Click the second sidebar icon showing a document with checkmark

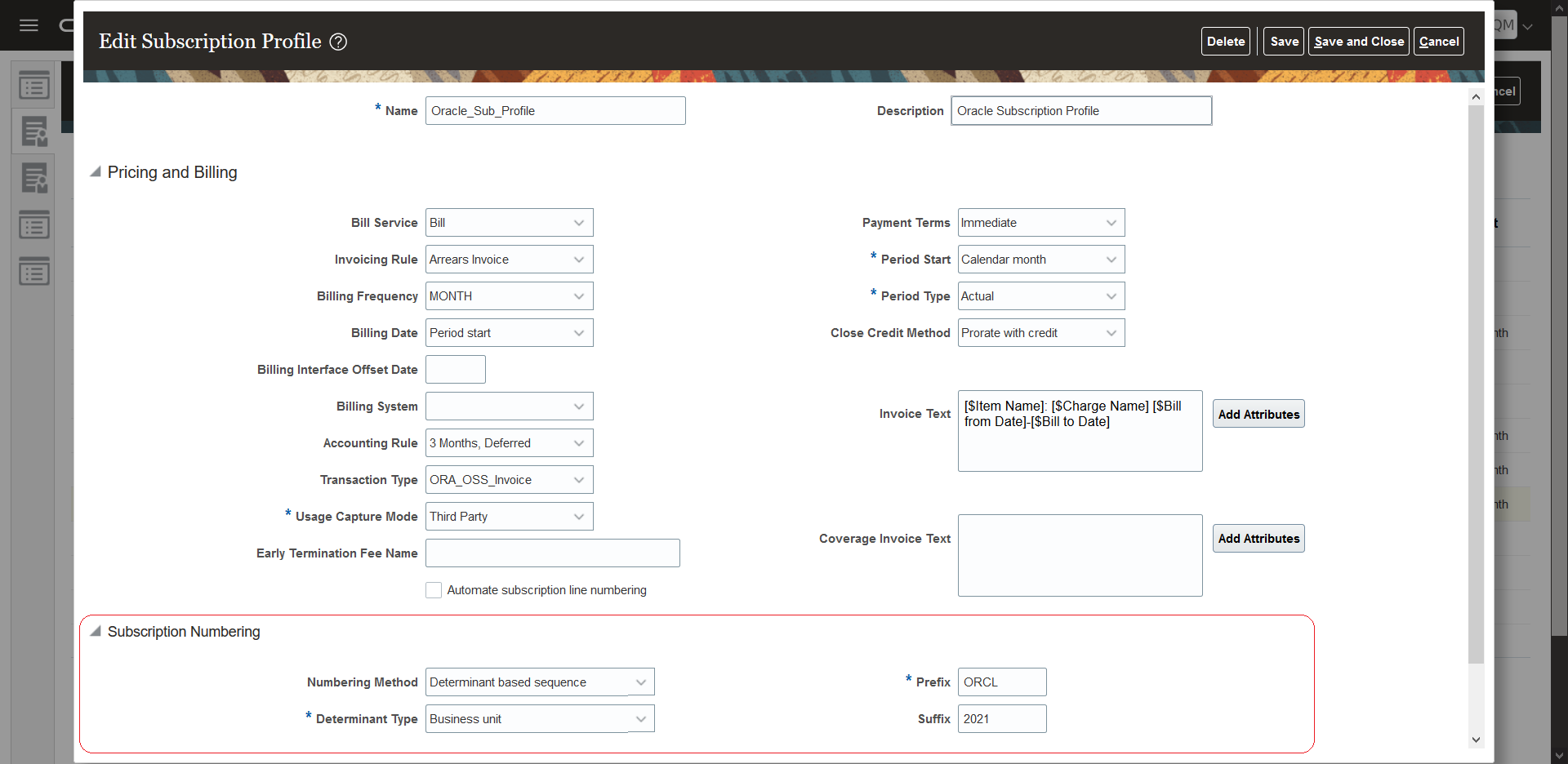(x=34, y=131)
